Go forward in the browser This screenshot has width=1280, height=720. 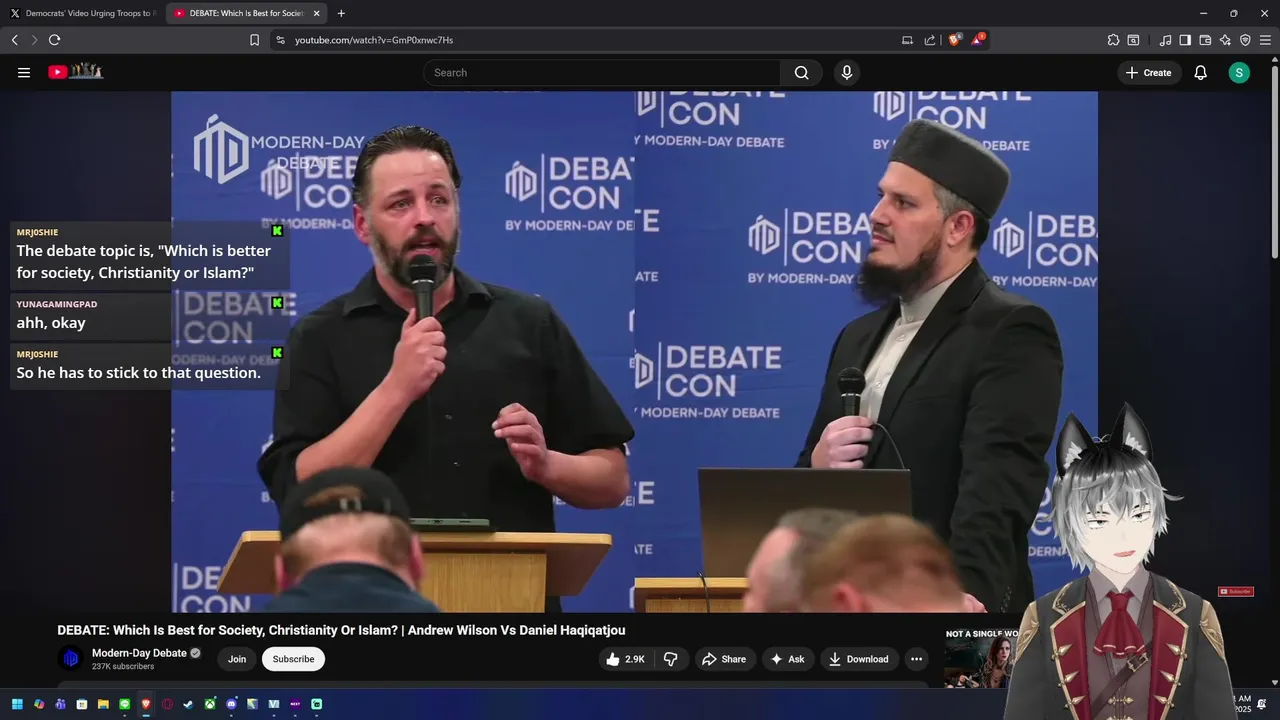click(x=34, y=40)
